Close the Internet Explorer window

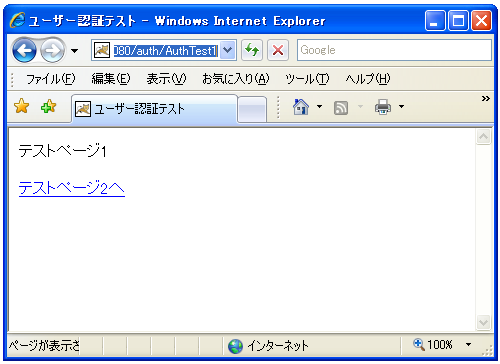click(481, 21)
